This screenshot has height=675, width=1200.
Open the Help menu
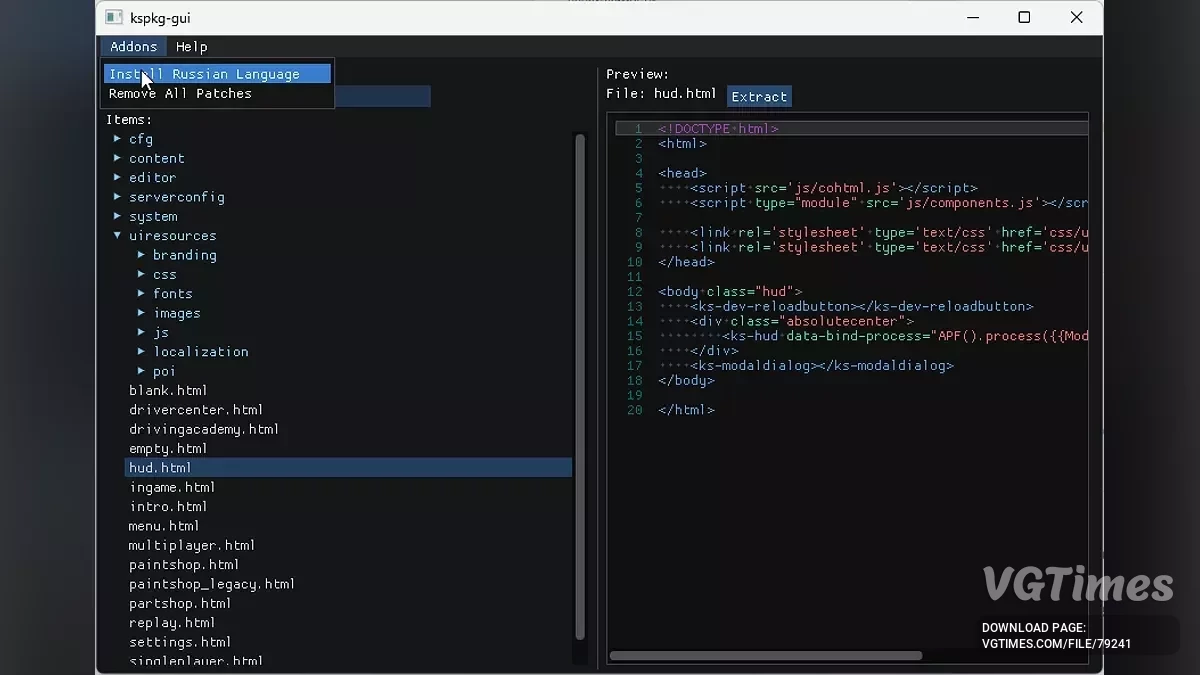coord(191,47)
